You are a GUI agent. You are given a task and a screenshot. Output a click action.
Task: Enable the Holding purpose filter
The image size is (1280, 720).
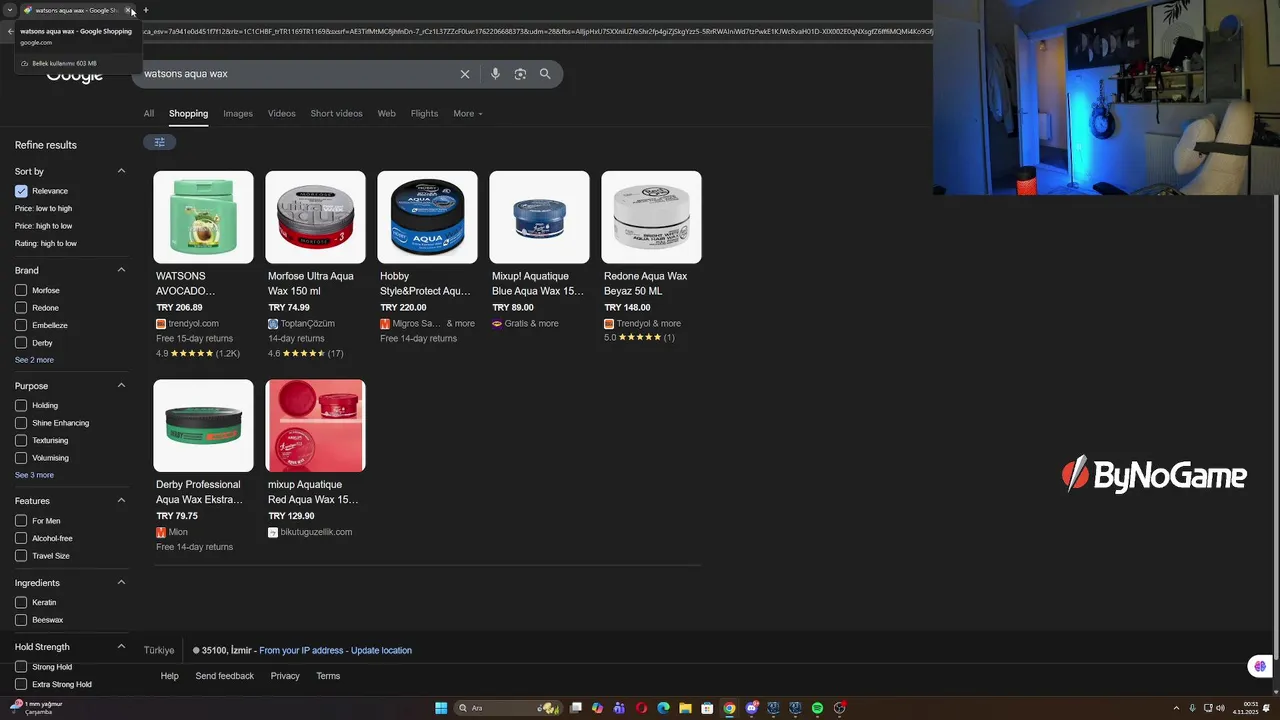tap(21, 405)
